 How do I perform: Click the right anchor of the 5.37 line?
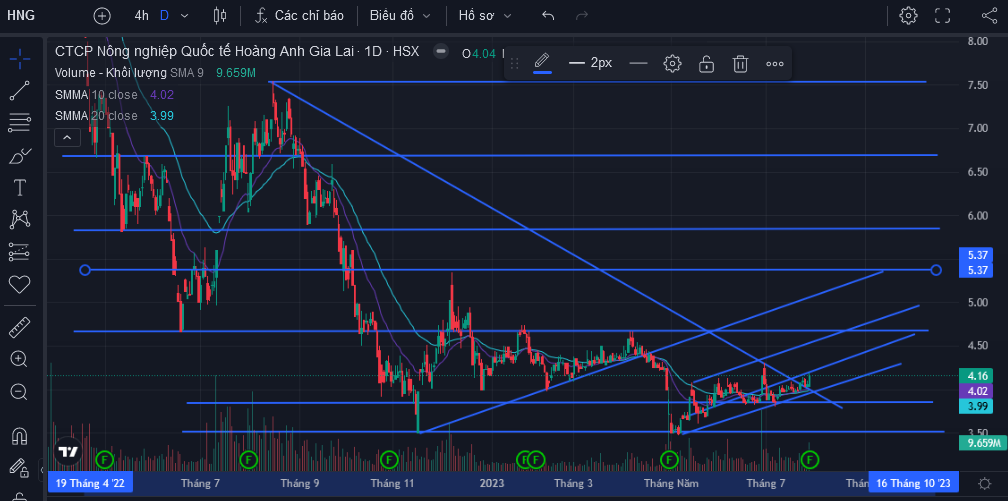(x=936, y=270)
